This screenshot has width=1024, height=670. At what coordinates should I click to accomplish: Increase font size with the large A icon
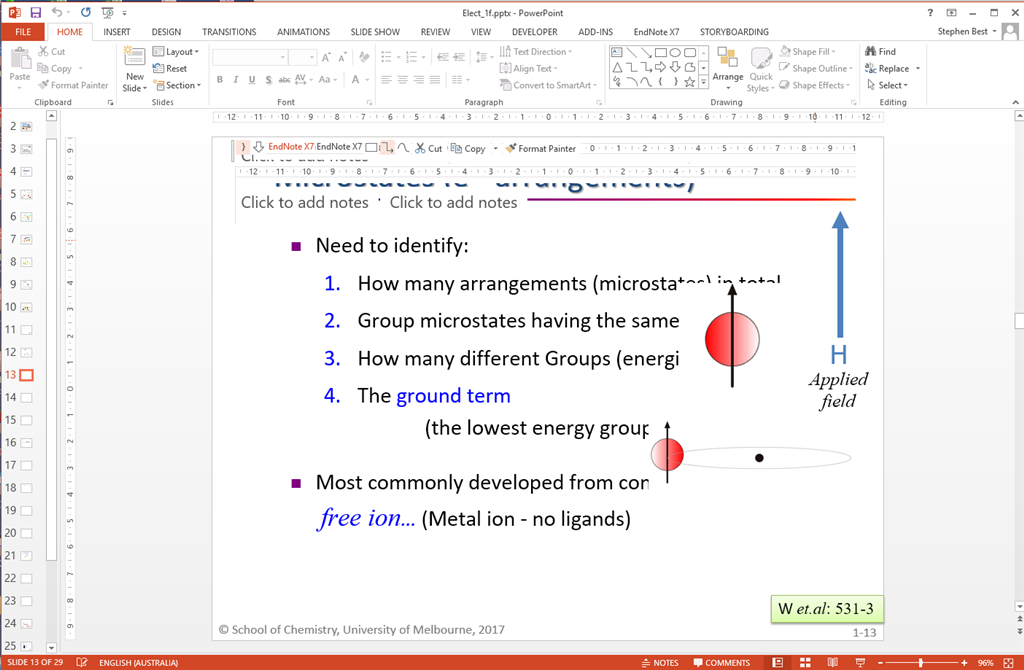point(326,57)
